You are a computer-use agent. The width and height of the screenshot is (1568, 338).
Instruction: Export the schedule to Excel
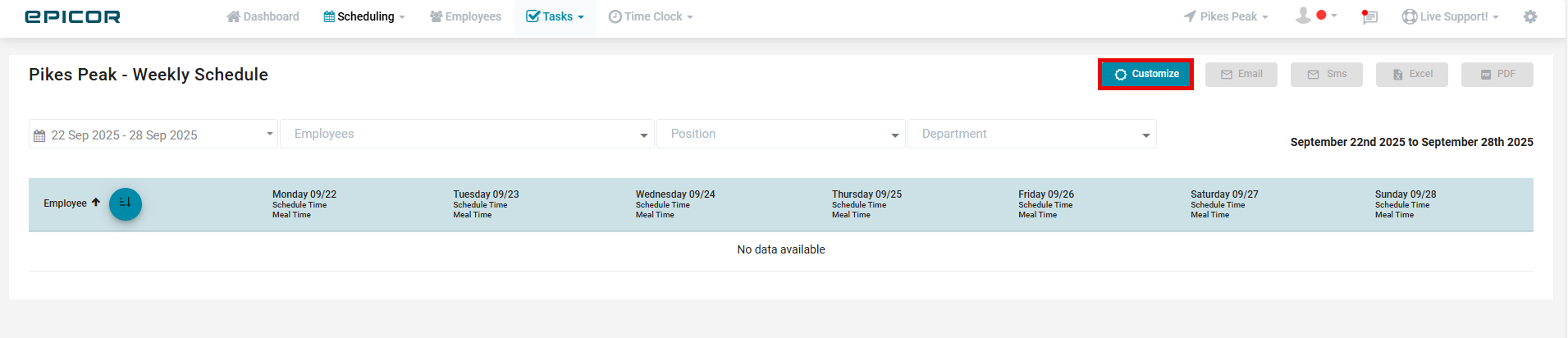(x=1412, y=74)
